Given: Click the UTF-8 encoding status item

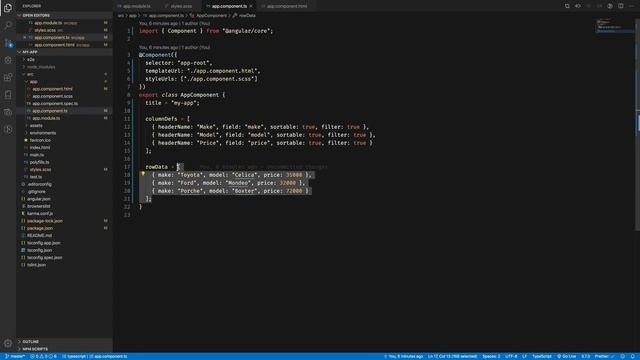Looking at the screenshot, I should (511, 356).
